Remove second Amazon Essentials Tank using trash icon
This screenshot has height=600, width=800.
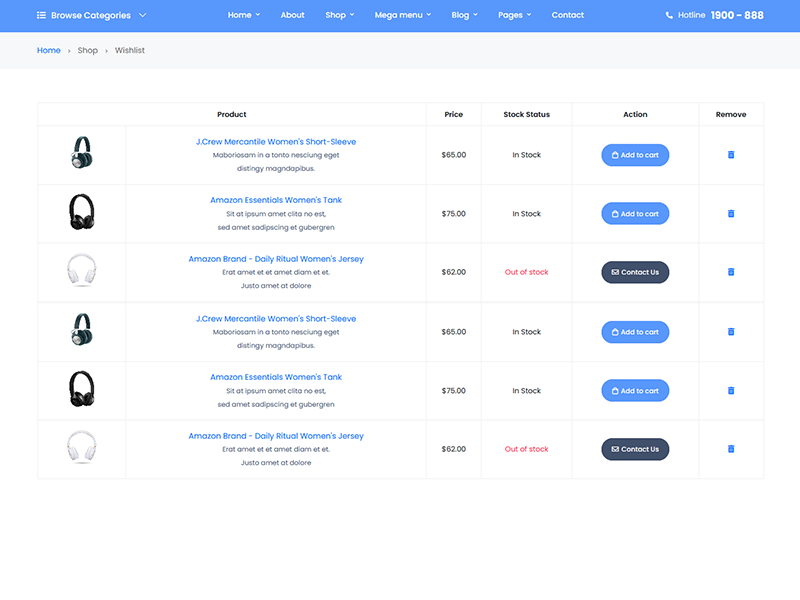click(x=731, y=391)
